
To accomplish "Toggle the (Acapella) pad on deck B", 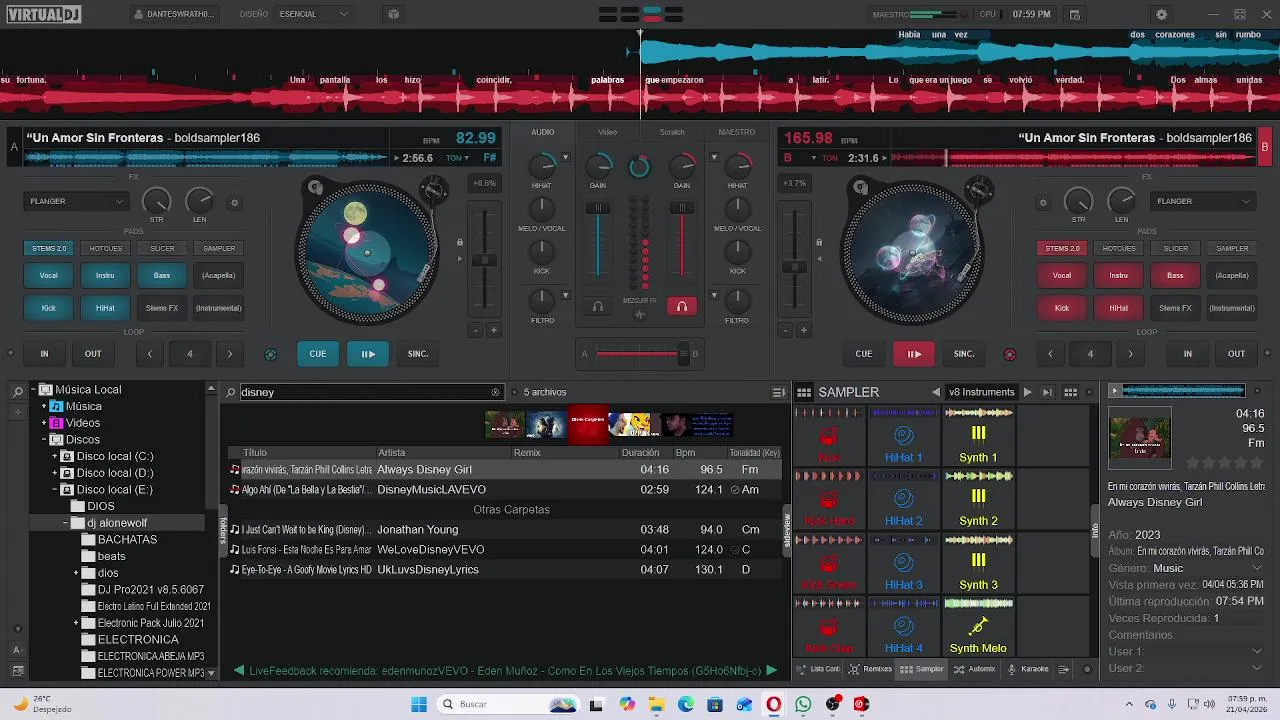I will [x=1232, y=276].
